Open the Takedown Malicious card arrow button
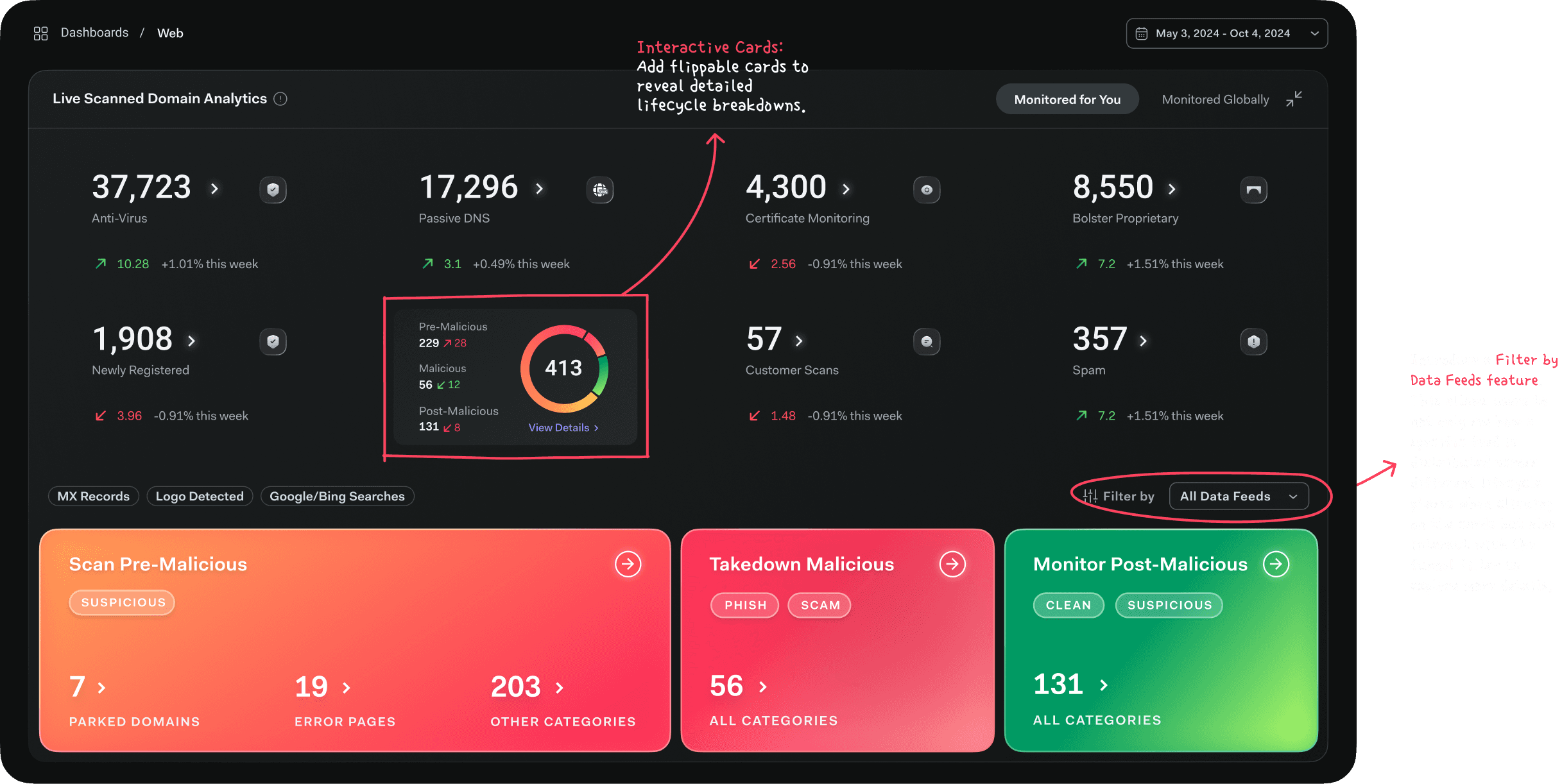The height and width of the screenshot is (784, 1562). click(952, 564)
